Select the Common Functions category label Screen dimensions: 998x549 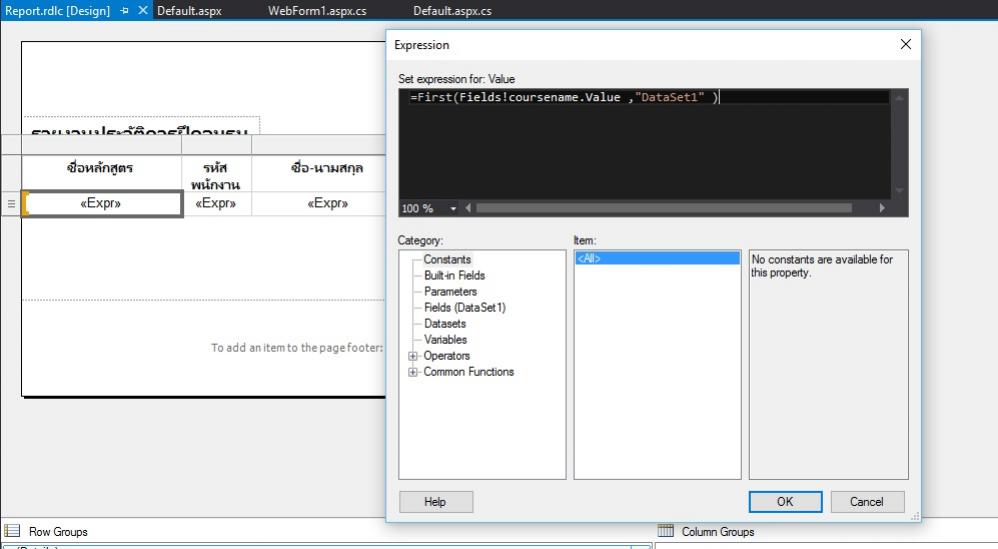point(468,372)
